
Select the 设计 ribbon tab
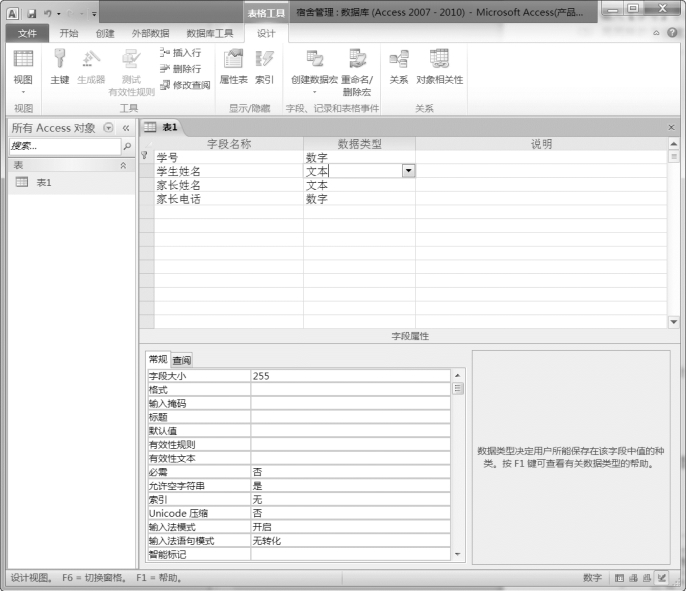pyautogui.click(x=266, y=33)
